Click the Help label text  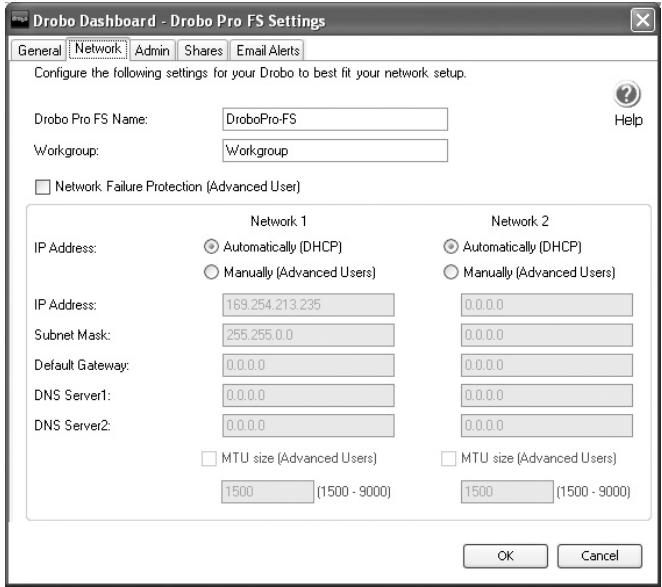[628, 120]
